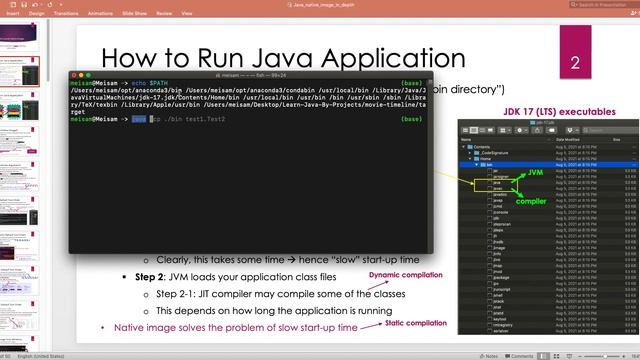The width and height of the screenshot is (640, 360).
Task: Zoom the Terminal with the green button
Action: click(x=88, y=76)
